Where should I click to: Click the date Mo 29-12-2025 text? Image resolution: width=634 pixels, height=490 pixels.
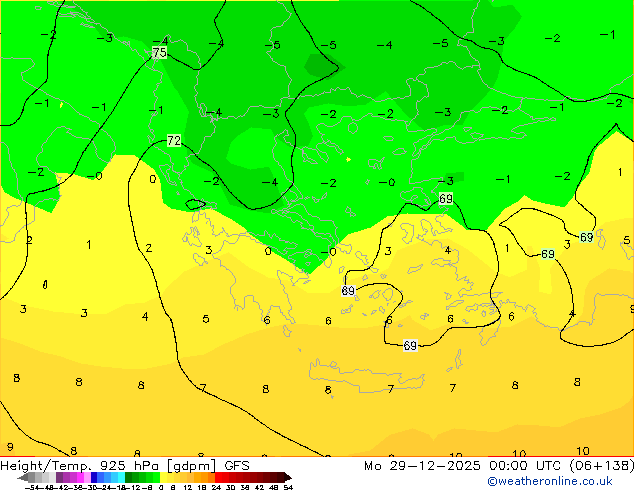click(x=422, y=466)
